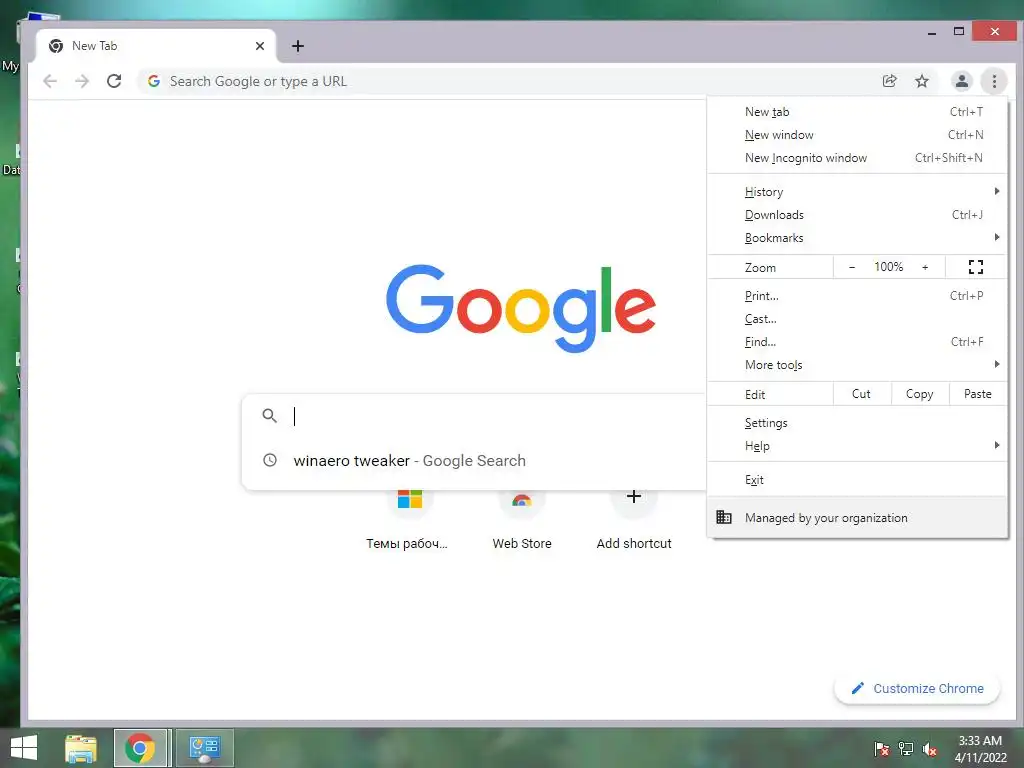Click the fullscreen icon in Zoom row
This screenshot has width=1024, height=768.
(x=976, y=266)
